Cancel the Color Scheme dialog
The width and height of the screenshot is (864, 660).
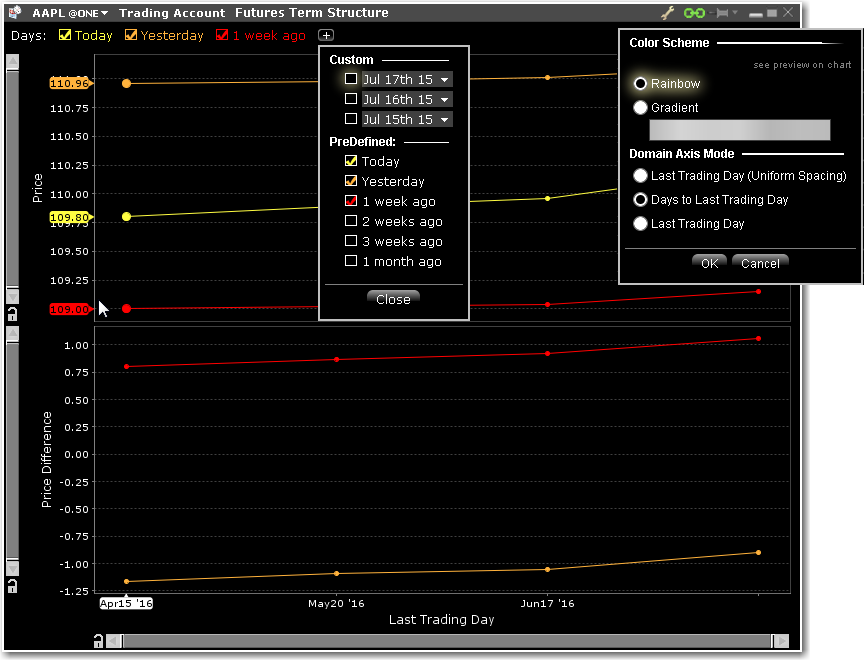coord(760,263)
